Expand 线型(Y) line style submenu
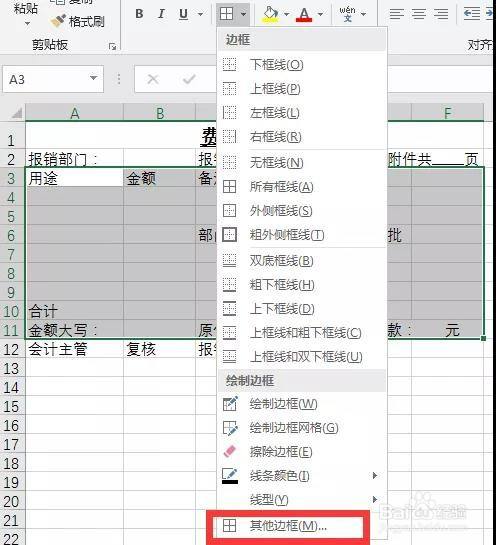The height and width of the screenshot is (545, 496). 302,500
